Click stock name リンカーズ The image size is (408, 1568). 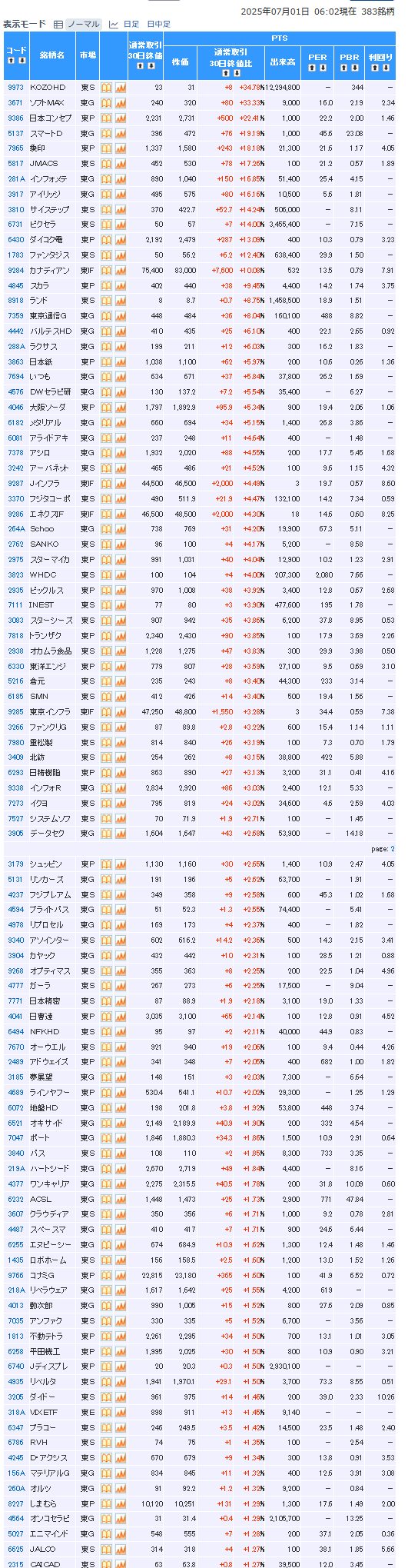click(46, 880)
